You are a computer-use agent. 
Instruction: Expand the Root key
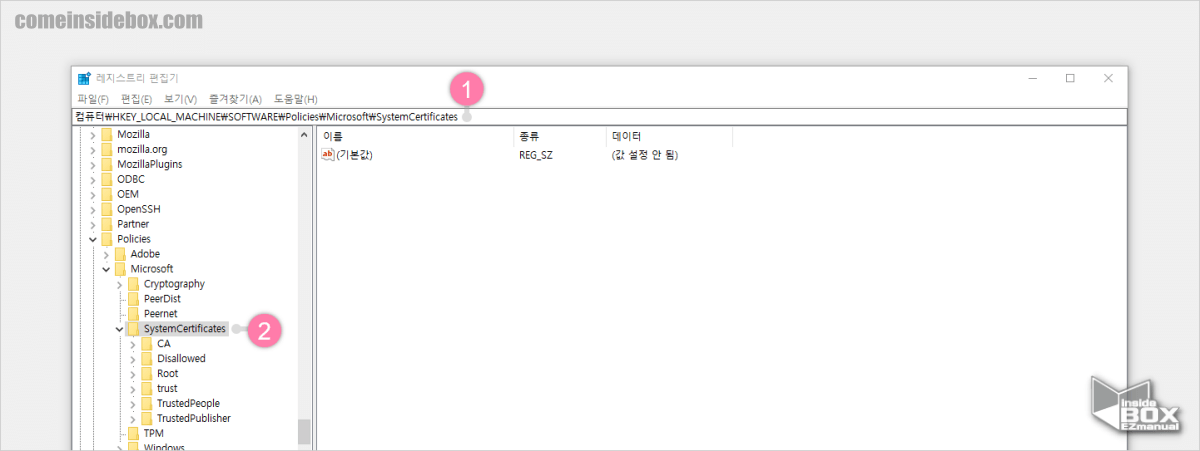(x=132, y=374)
